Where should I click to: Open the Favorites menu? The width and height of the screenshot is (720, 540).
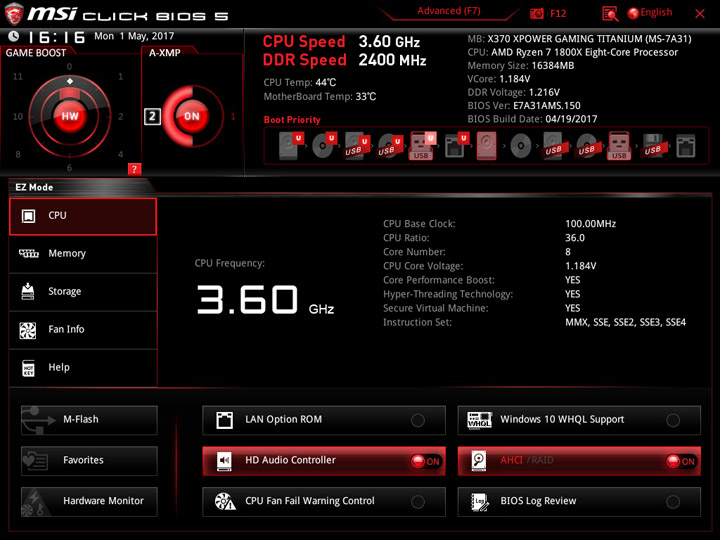(89, 461)
